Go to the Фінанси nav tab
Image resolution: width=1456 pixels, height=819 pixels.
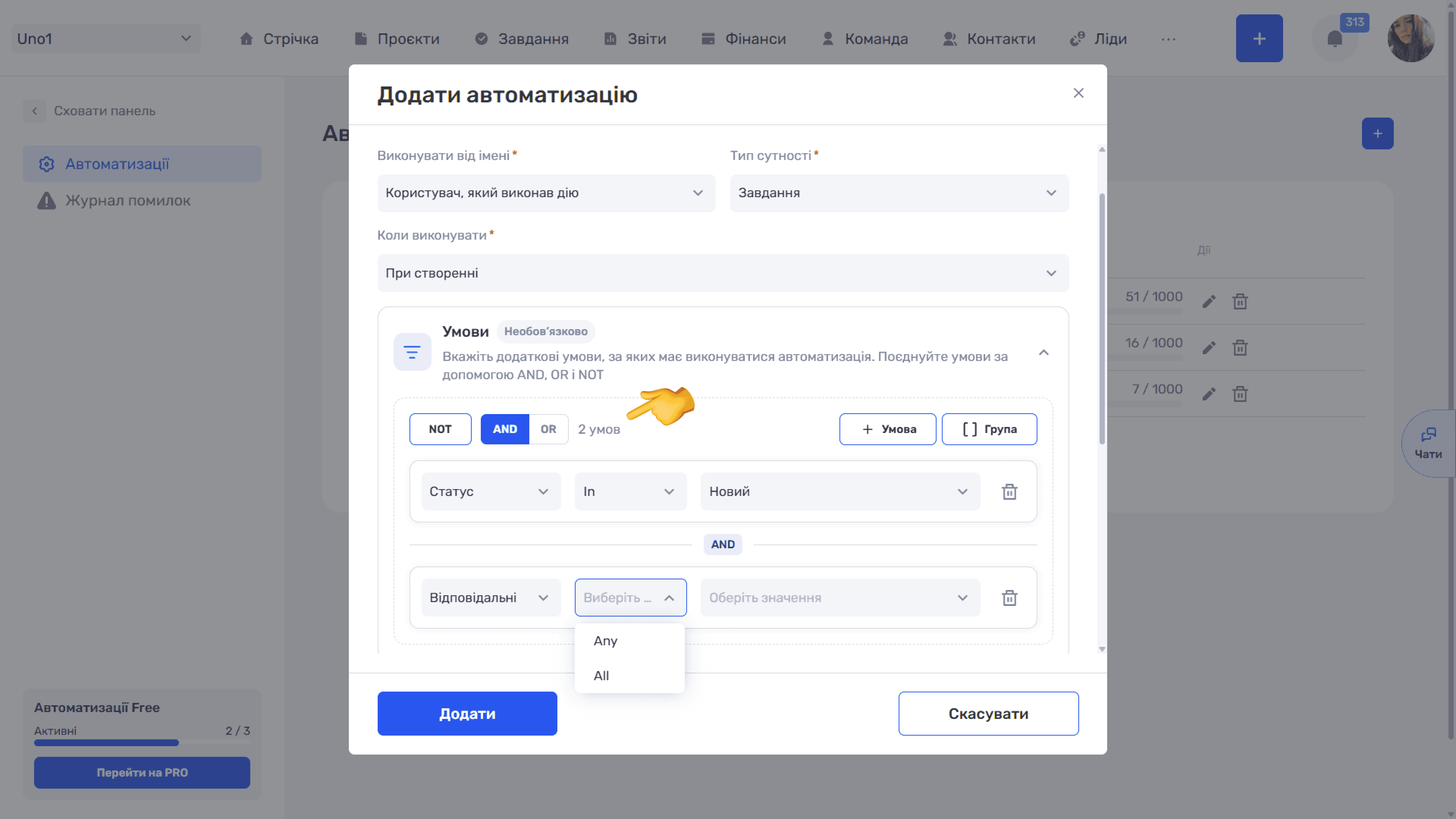point(743,39)
